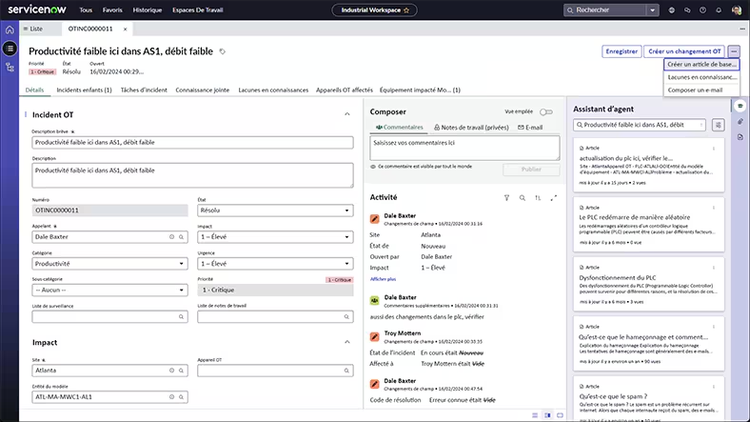Collapse the Incident OT section
This screenshot has height=422, width=750.
point(347,114)
